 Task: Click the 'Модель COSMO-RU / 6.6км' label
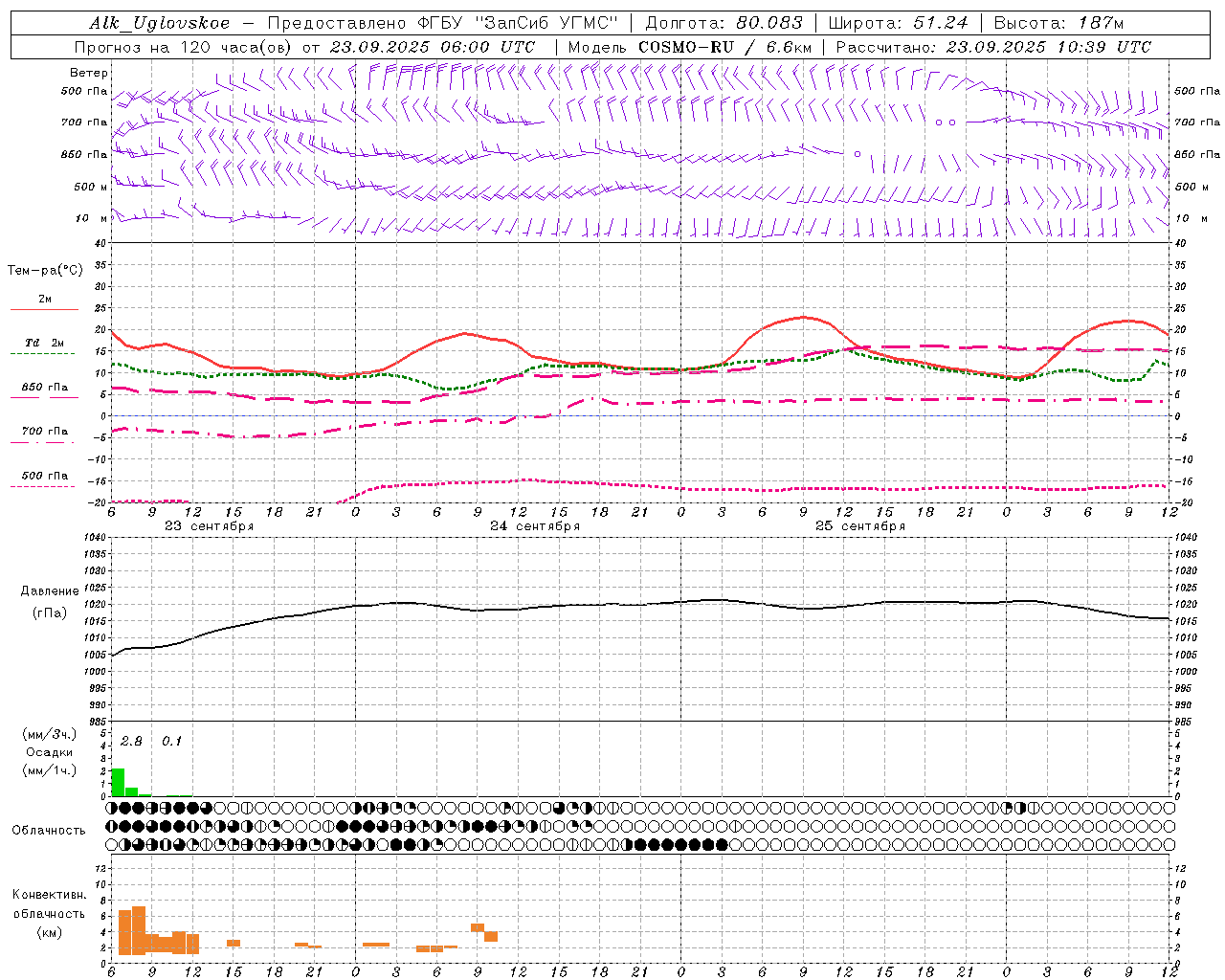coord(690,47)
